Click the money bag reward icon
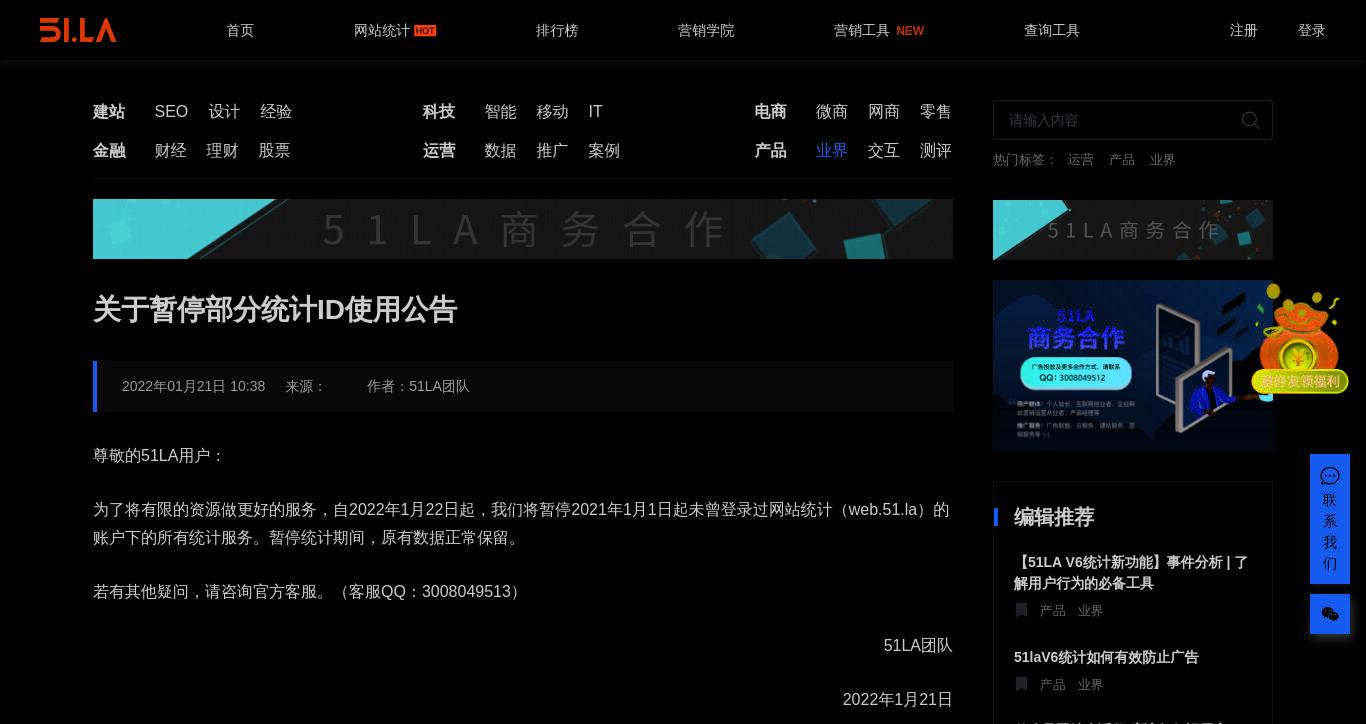The image size is (1366, 724). click(x=1299, y=338)
